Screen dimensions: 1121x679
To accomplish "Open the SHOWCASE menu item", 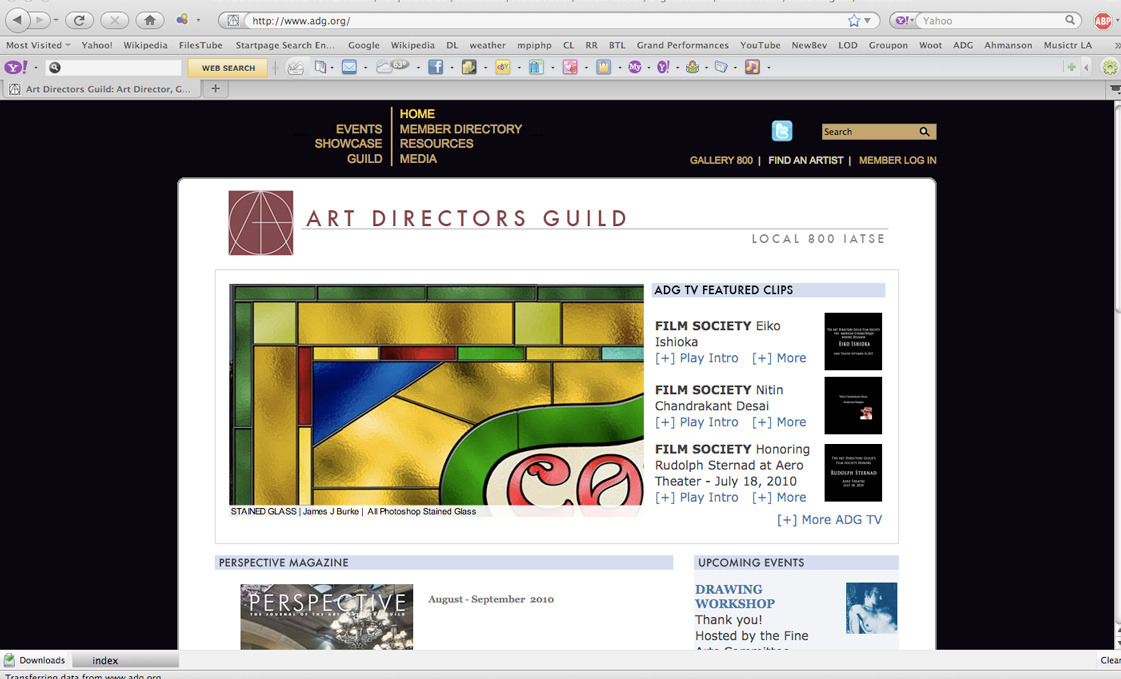I will tap(348, 144).
